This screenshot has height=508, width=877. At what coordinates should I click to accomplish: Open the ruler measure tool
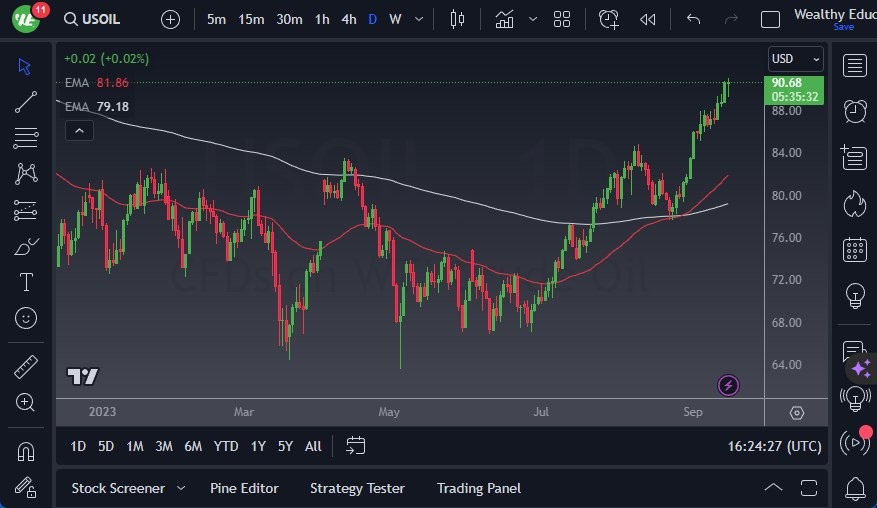(26, 367)
